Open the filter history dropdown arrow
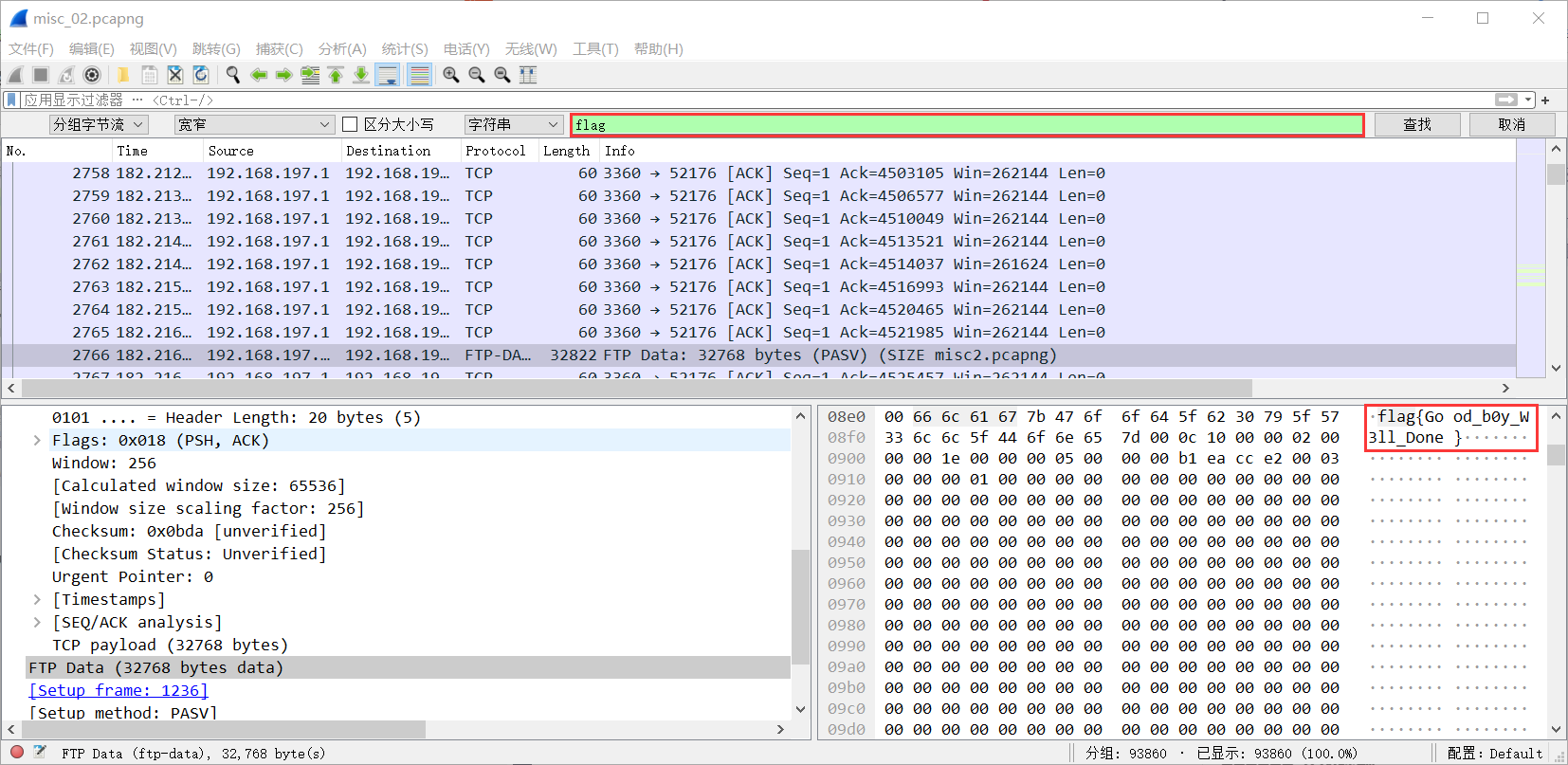The height and width of the screenshot is (765, 1568). [1528, 100]
